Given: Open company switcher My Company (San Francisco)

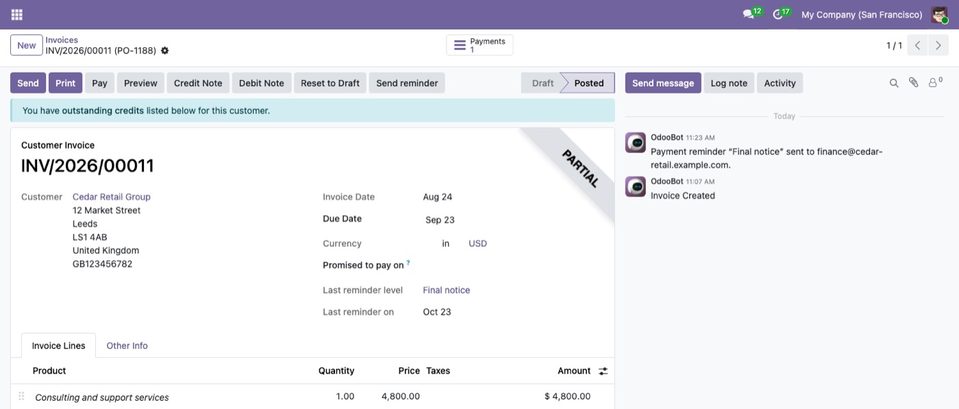Looking at the screenshot, I should click(x=862, y=15).
